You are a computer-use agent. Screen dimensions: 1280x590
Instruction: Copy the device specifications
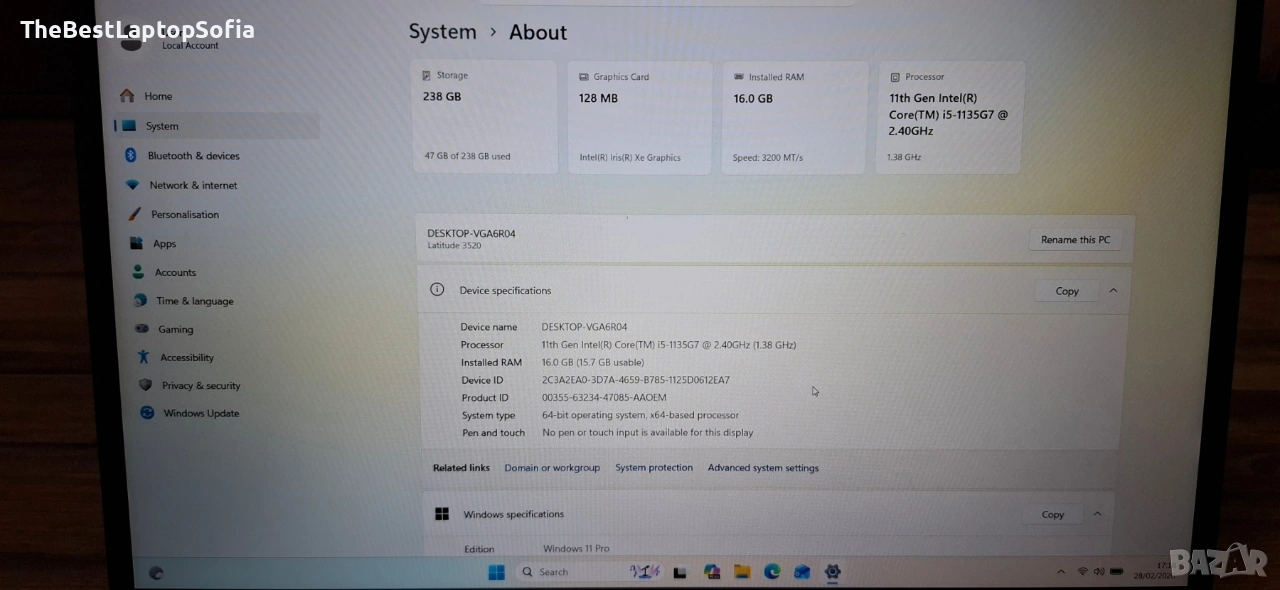tap(1067, 291)
